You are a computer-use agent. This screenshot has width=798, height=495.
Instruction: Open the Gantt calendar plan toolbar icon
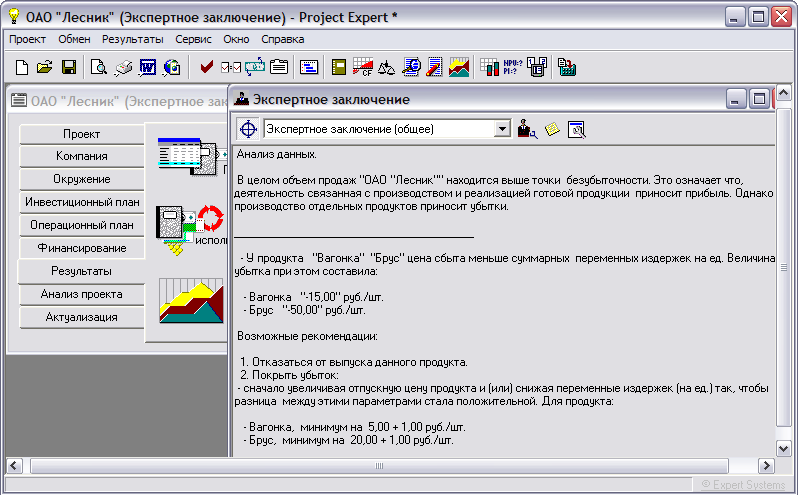pyautogui.click(x=309, y=67)
